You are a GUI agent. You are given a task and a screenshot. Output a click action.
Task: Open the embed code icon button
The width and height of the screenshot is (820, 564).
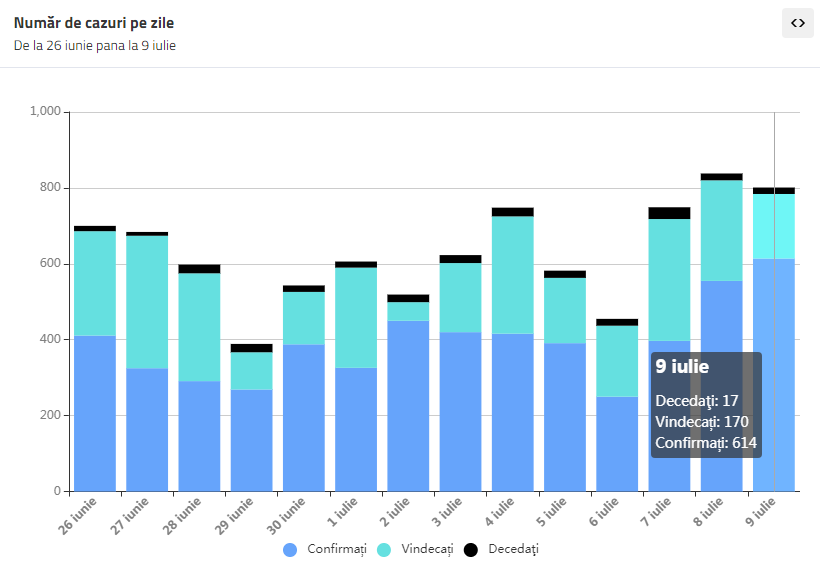point(798,23)
